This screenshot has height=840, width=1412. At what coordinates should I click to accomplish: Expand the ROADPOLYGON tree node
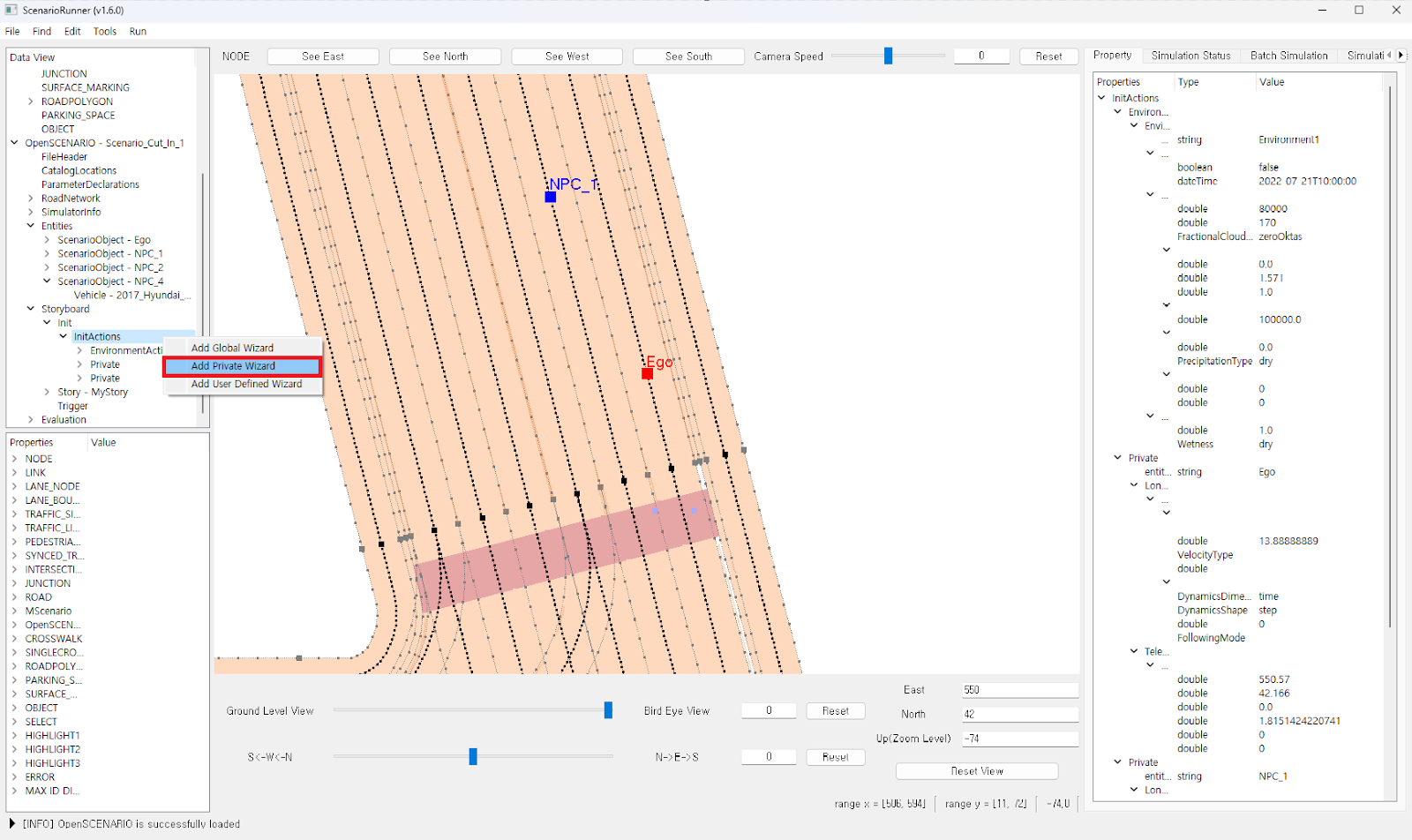[31, 101]
